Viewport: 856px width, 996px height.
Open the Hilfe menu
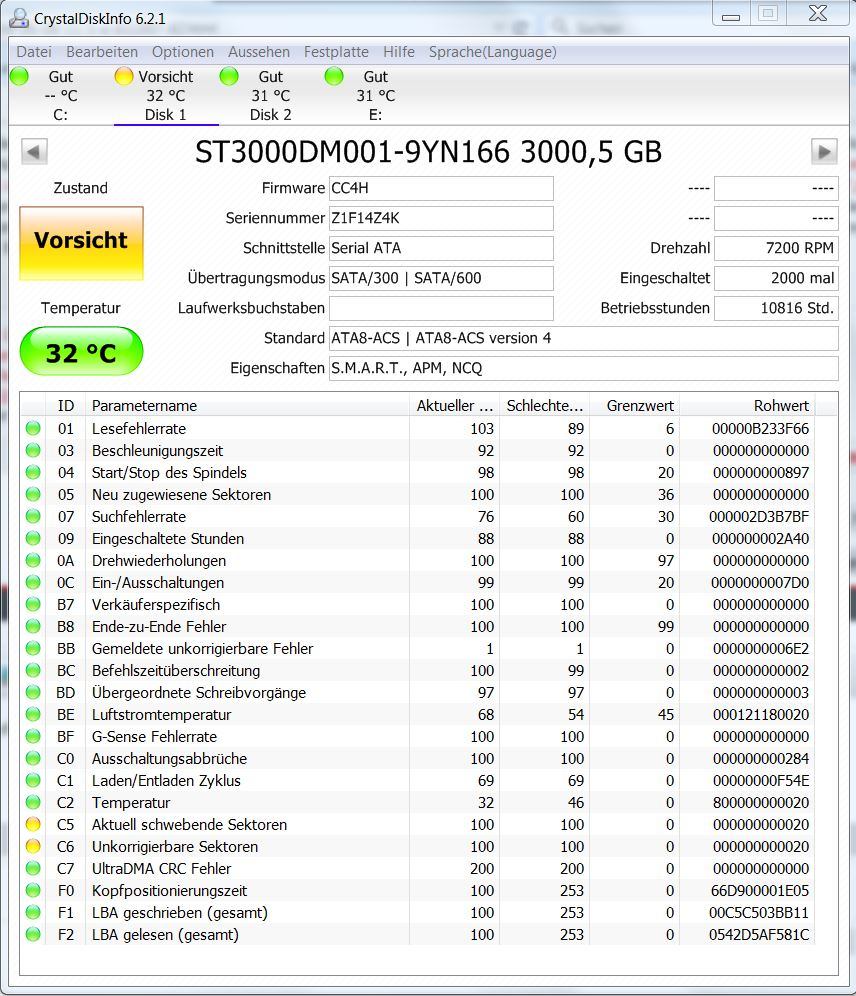point(399,52)
